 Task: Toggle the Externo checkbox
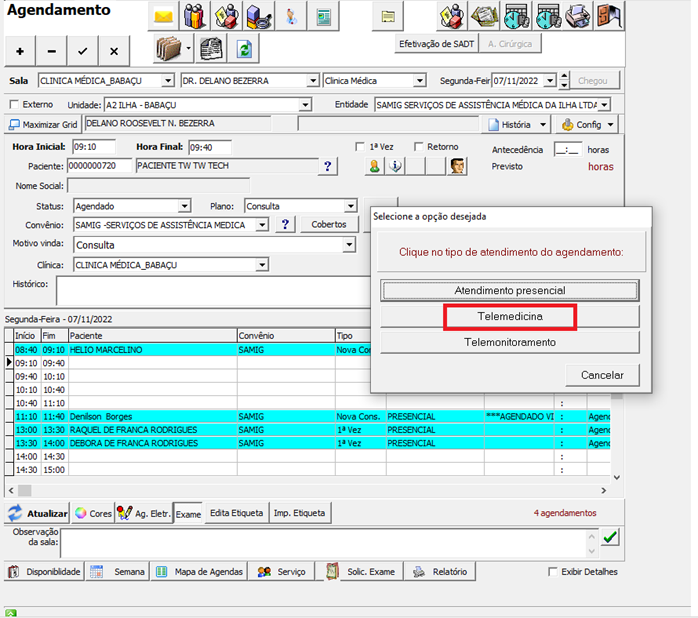14,104
